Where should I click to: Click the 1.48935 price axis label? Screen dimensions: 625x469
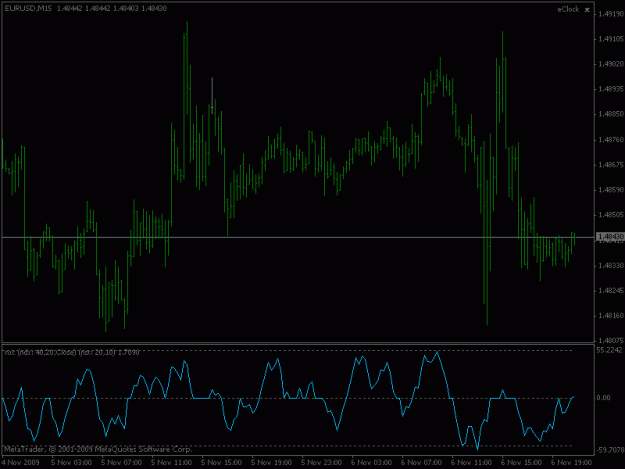(611, 89)
